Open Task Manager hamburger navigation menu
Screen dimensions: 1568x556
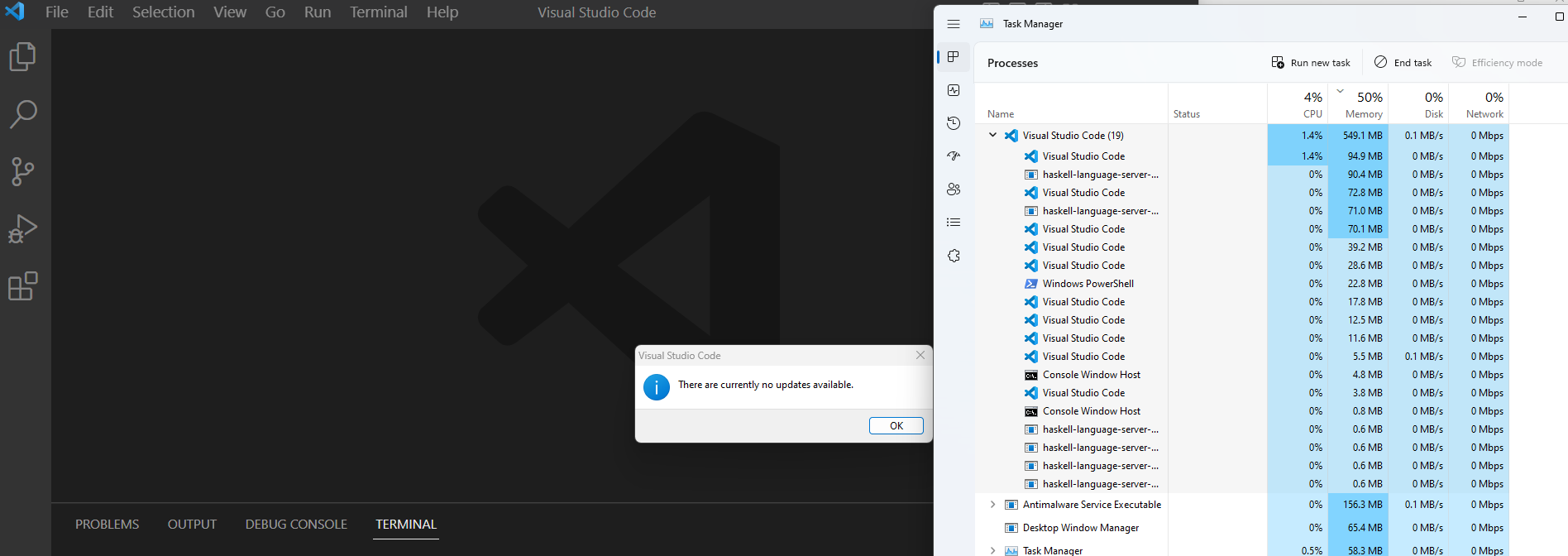(x=954, y=24)
